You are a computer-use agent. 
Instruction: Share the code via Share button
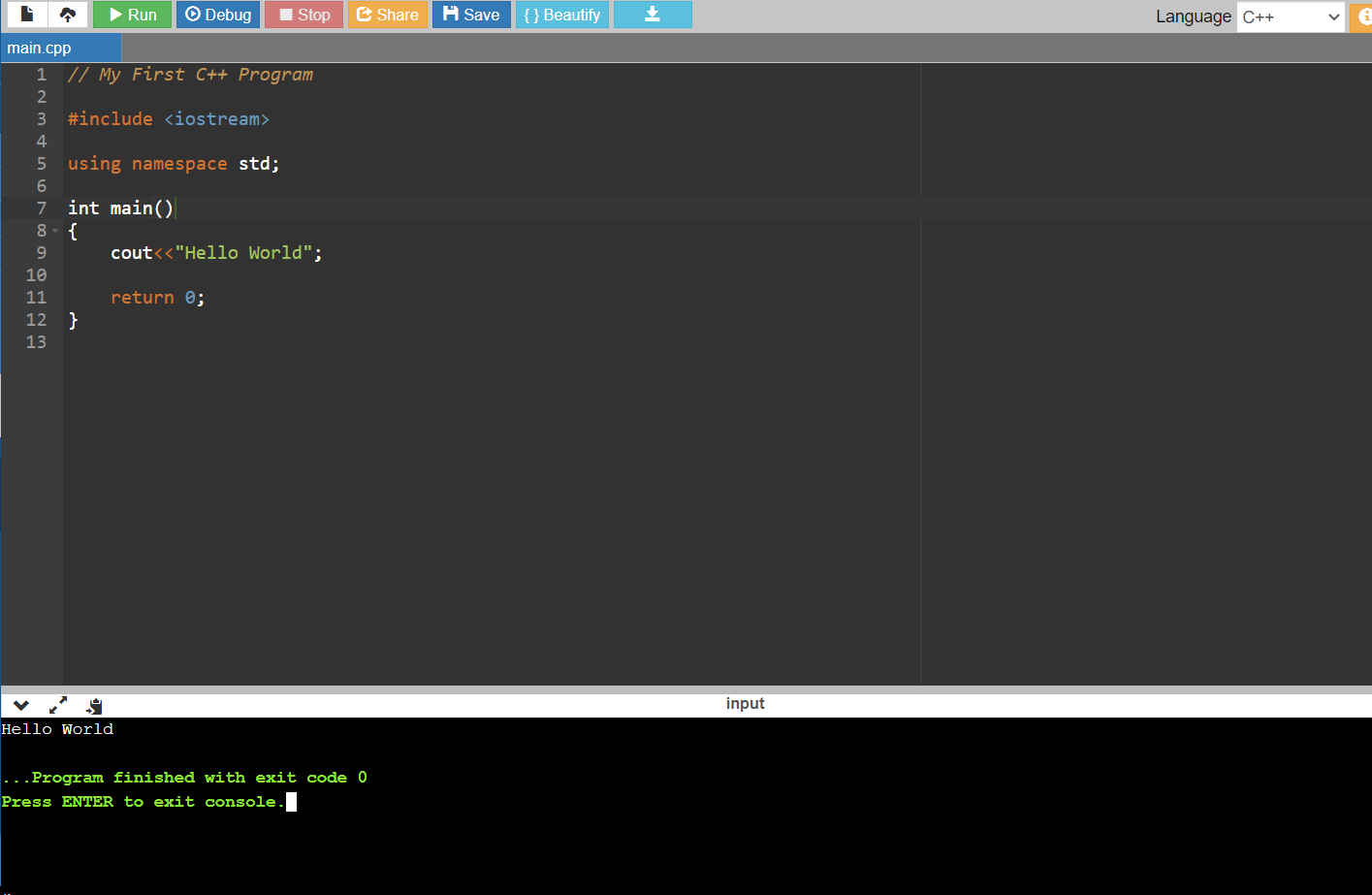pos(388,15)
